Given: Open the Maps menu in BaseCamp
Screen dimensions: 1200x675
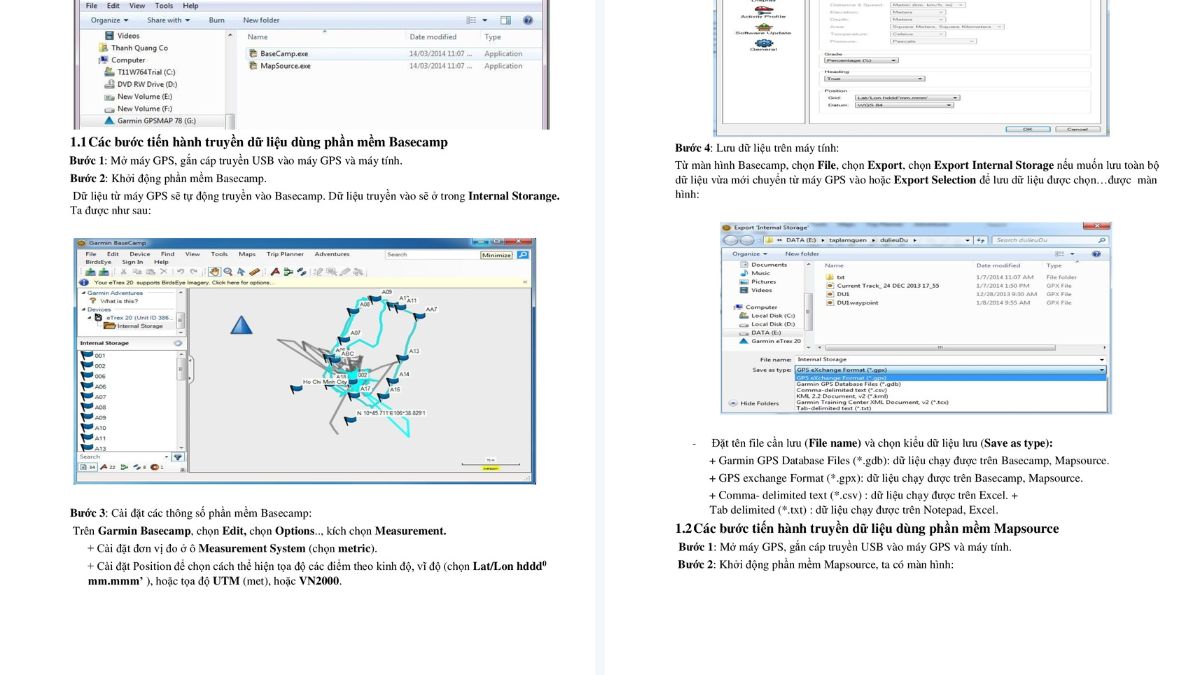Looking at the screenshot, I should point(246,254).
